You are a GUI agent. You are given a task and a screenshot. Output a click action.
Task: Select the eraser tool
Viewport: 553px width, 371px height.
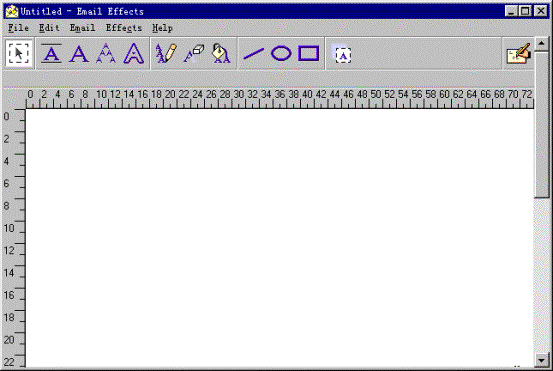[194, 54]
